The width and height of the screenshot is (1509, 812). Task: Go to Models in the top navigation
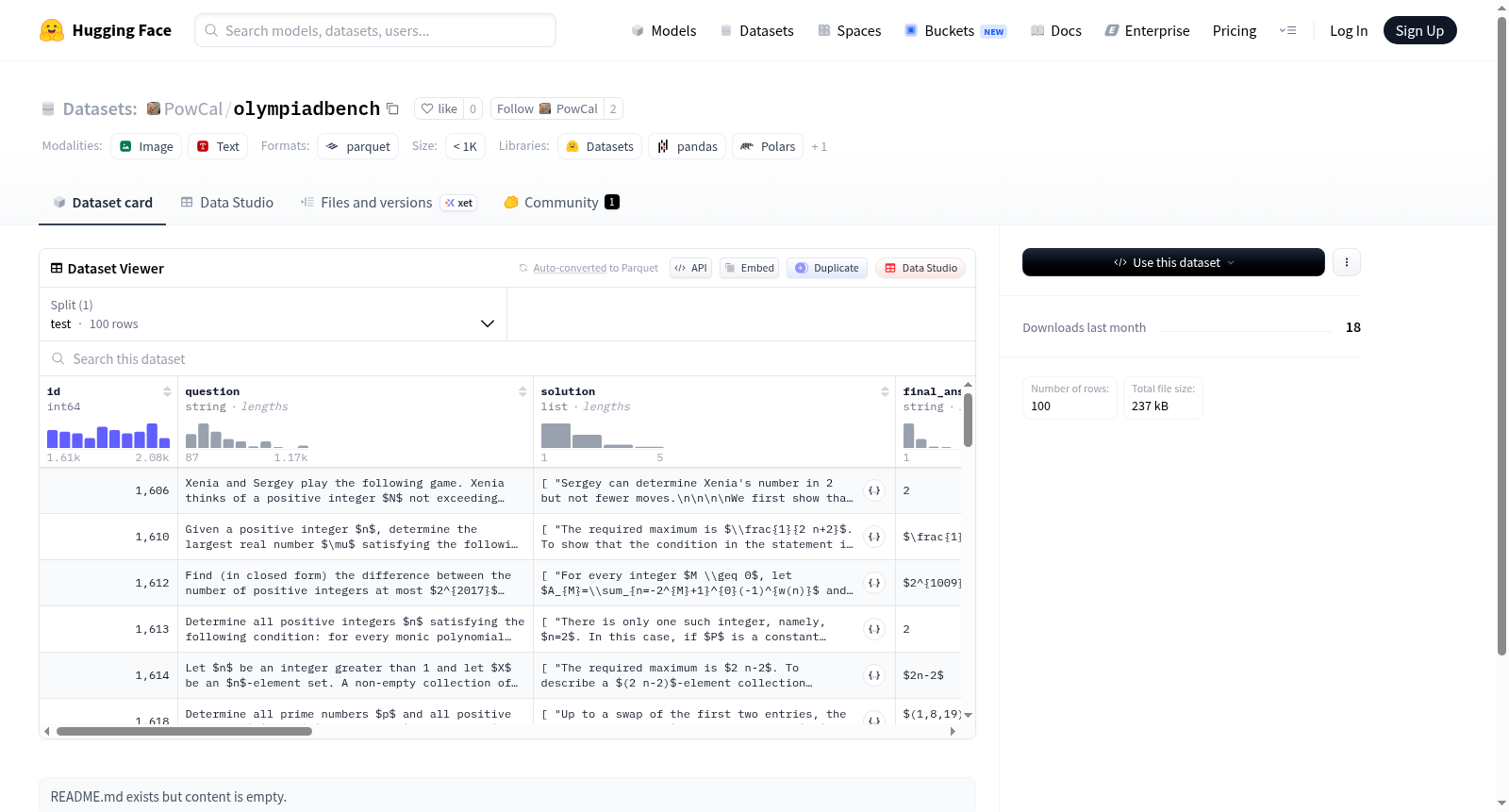point(664,31)
